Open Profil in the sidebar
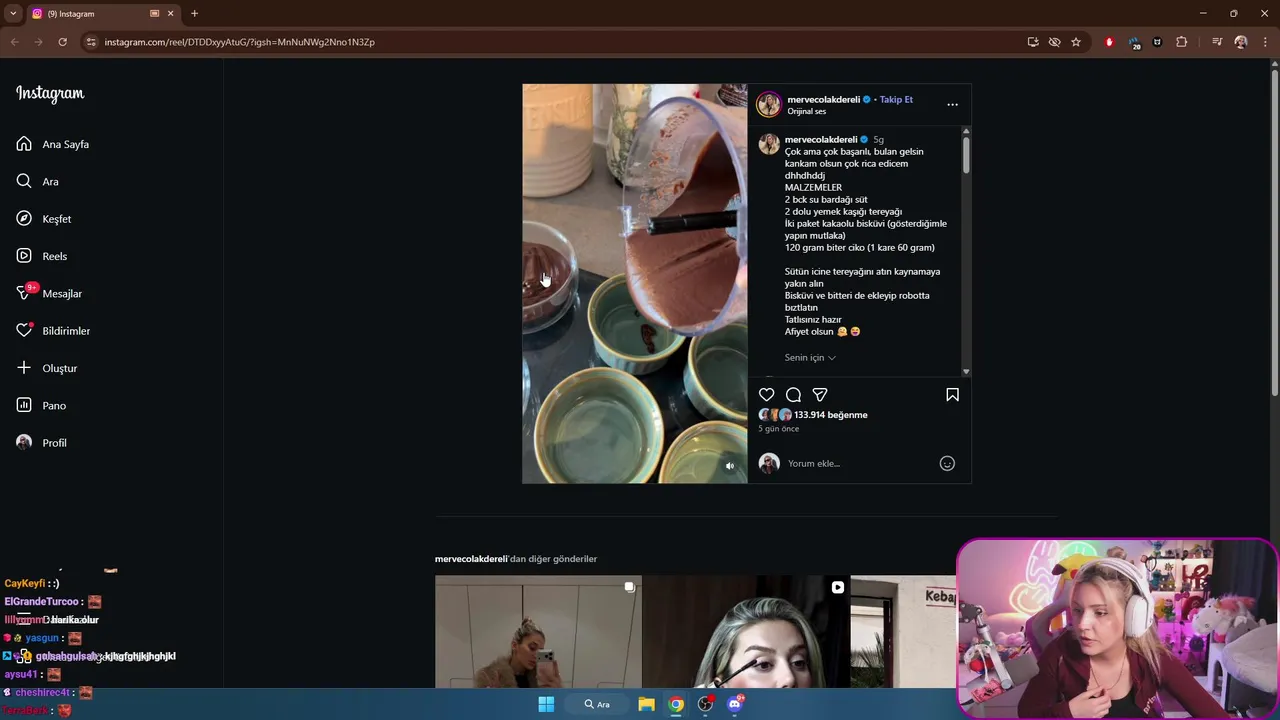The height and width of the screenshot is (720, 1280). coord(42,443)
